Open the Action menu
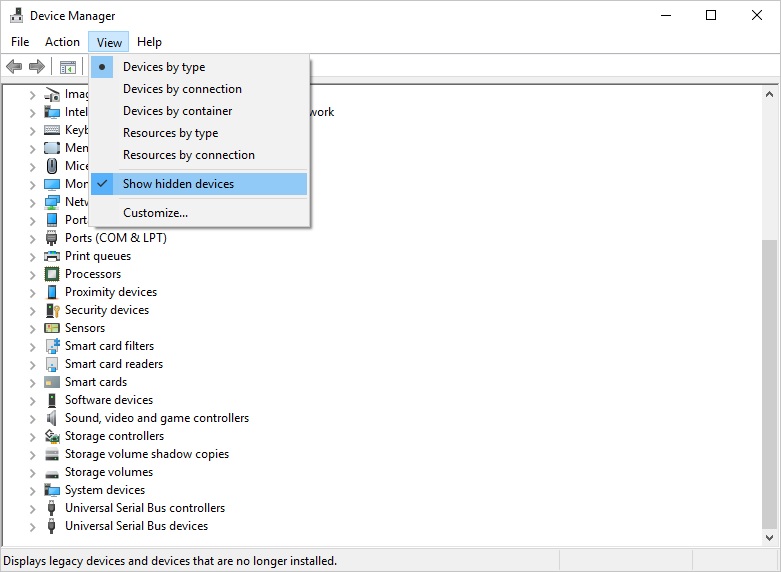Image resolution: width=781 pixels, height=572 pixels. tap(62, 42)
